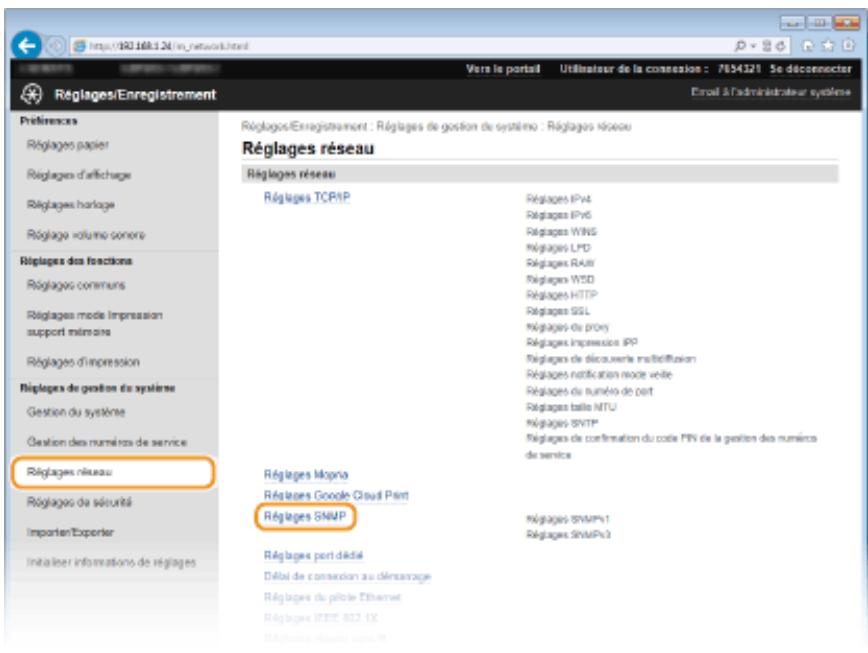
Task: Open the Réglages TCP/IP link
Action: point(307,198)
